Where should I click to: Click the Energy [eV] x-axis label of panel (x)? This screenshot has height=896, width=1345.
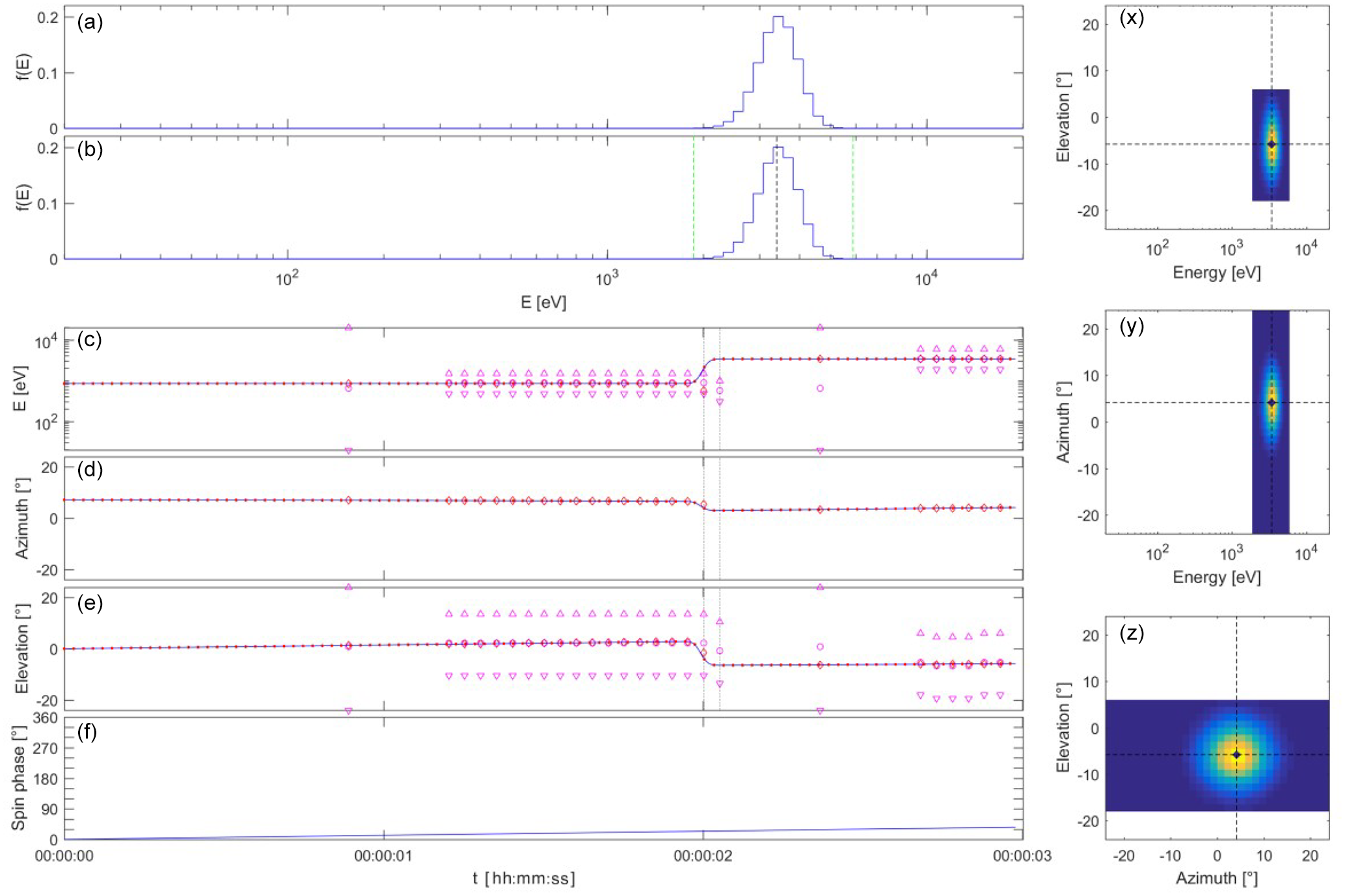[x=1216, y=273]
